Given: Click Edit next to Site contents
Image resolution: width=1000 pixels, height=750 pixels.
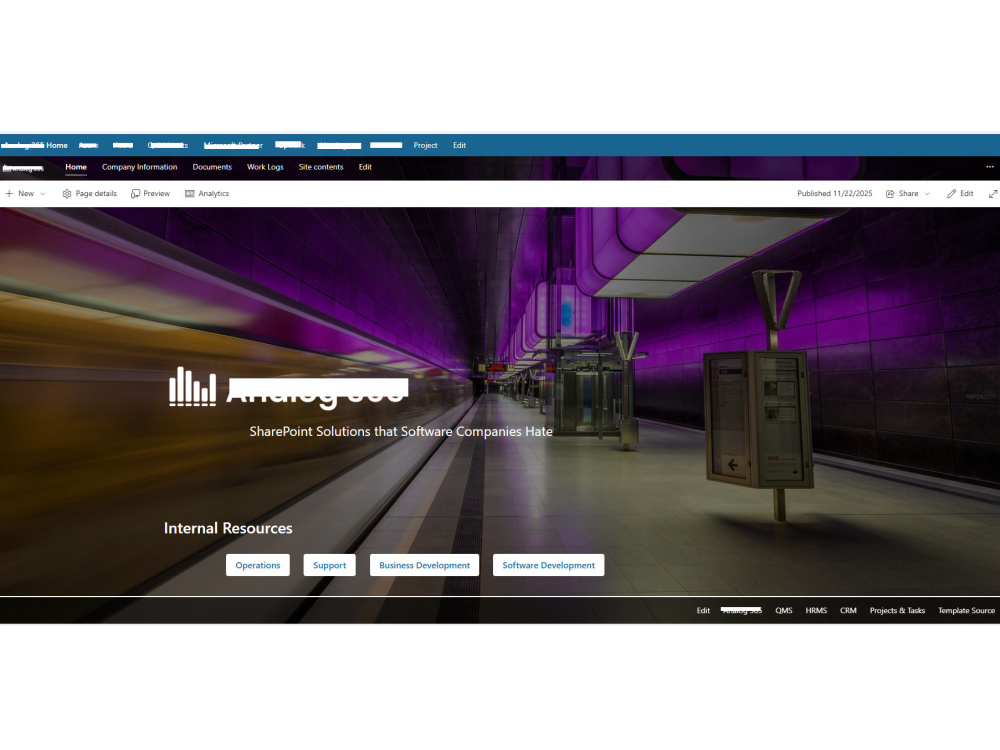Looking at the screenshot, I should [365, 167].
